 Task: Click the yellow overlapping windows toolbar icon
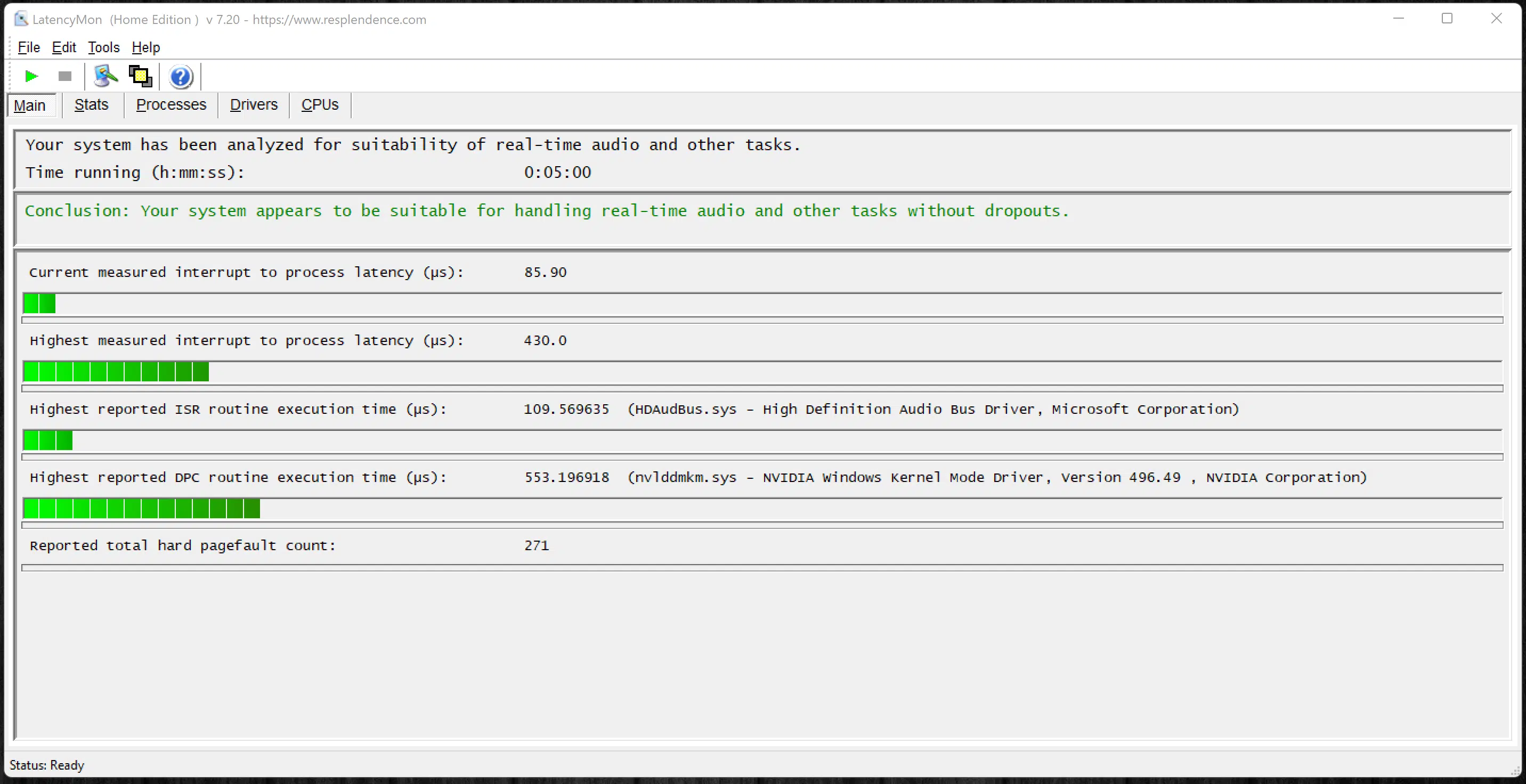(x=140, y=76)
